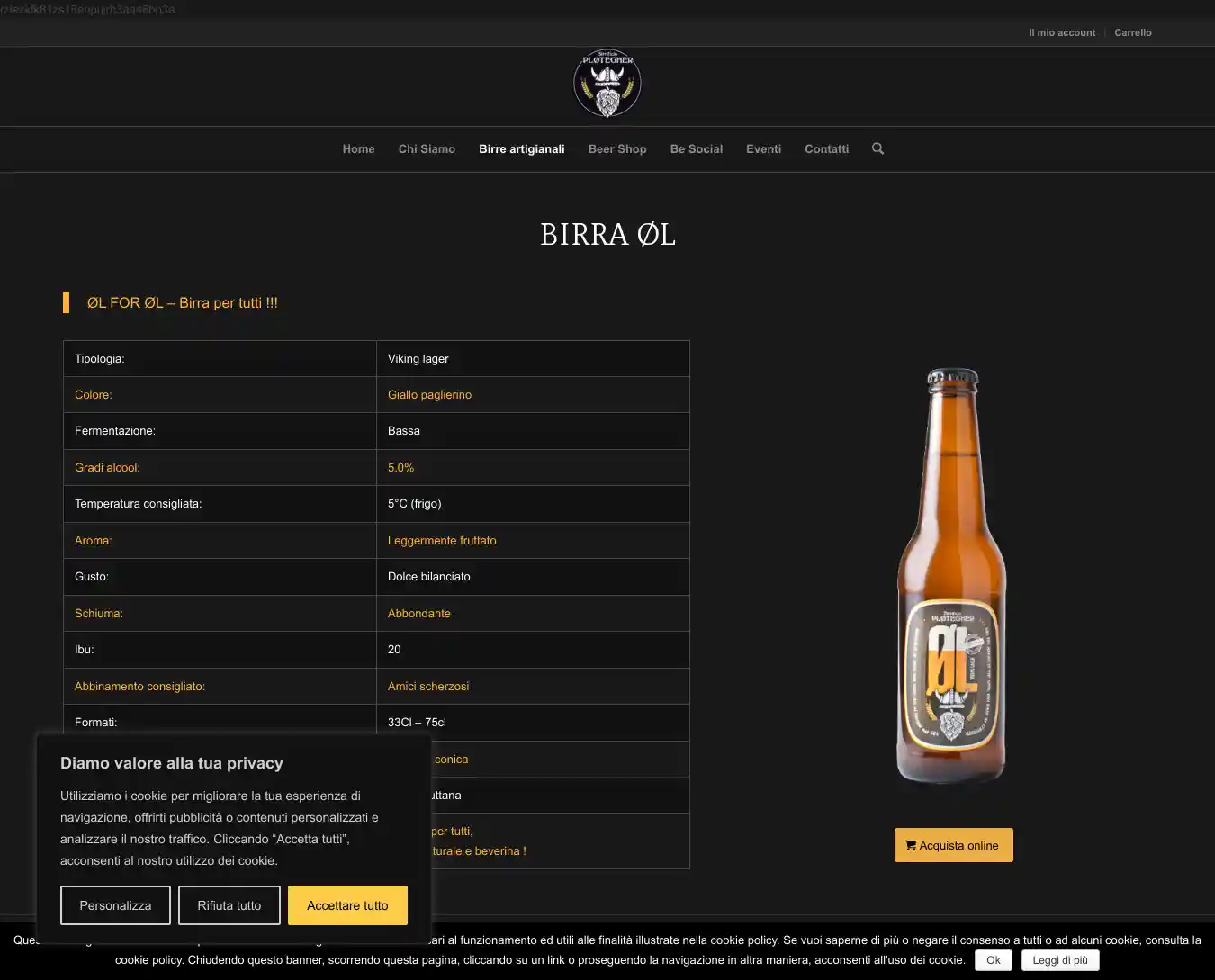Accept cookies with Accettare tutto

click(x=347, y=905)
